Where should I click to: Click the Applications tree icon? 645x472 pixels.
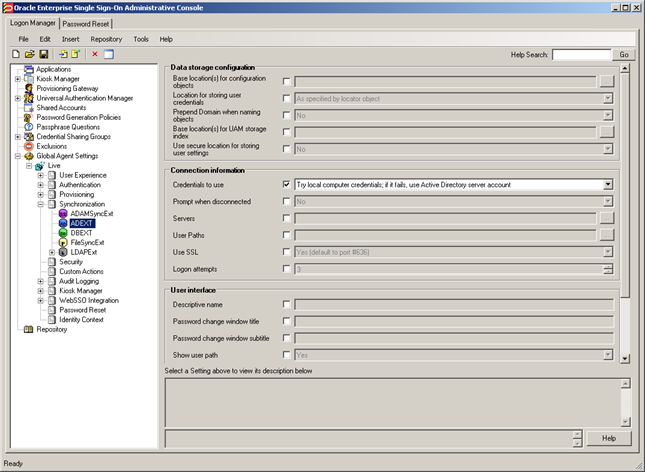click(x=29, y=69)
